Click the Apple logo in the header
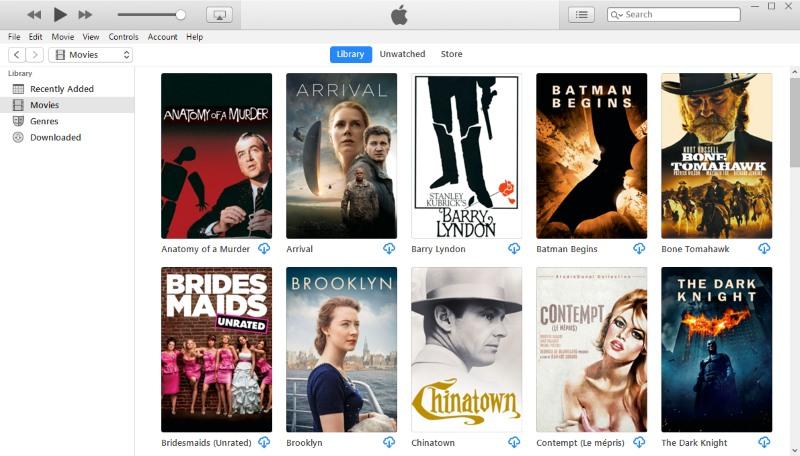This screenshot has height=456, width=800. (x=399, y=15)
